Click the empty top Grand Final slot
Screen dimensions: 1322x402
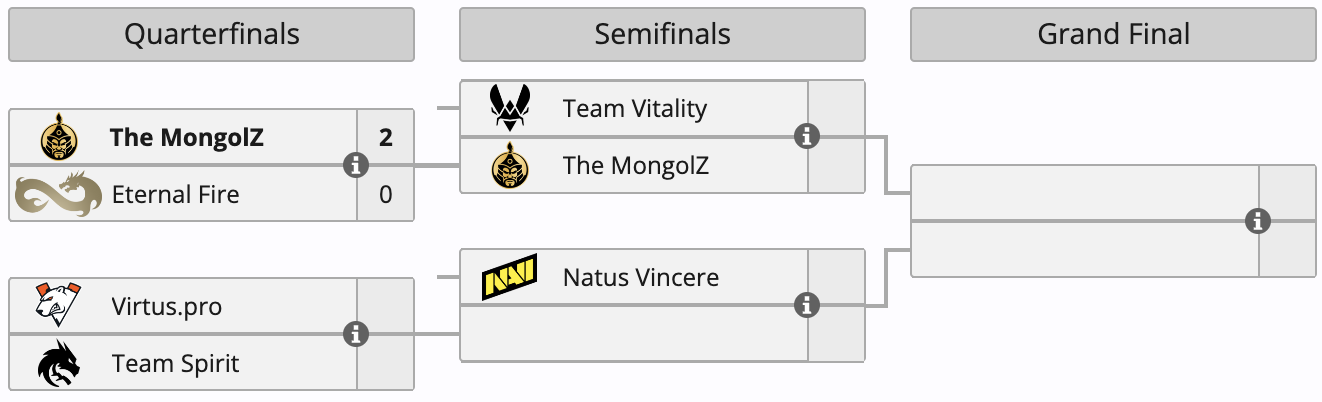point(1085,193)
